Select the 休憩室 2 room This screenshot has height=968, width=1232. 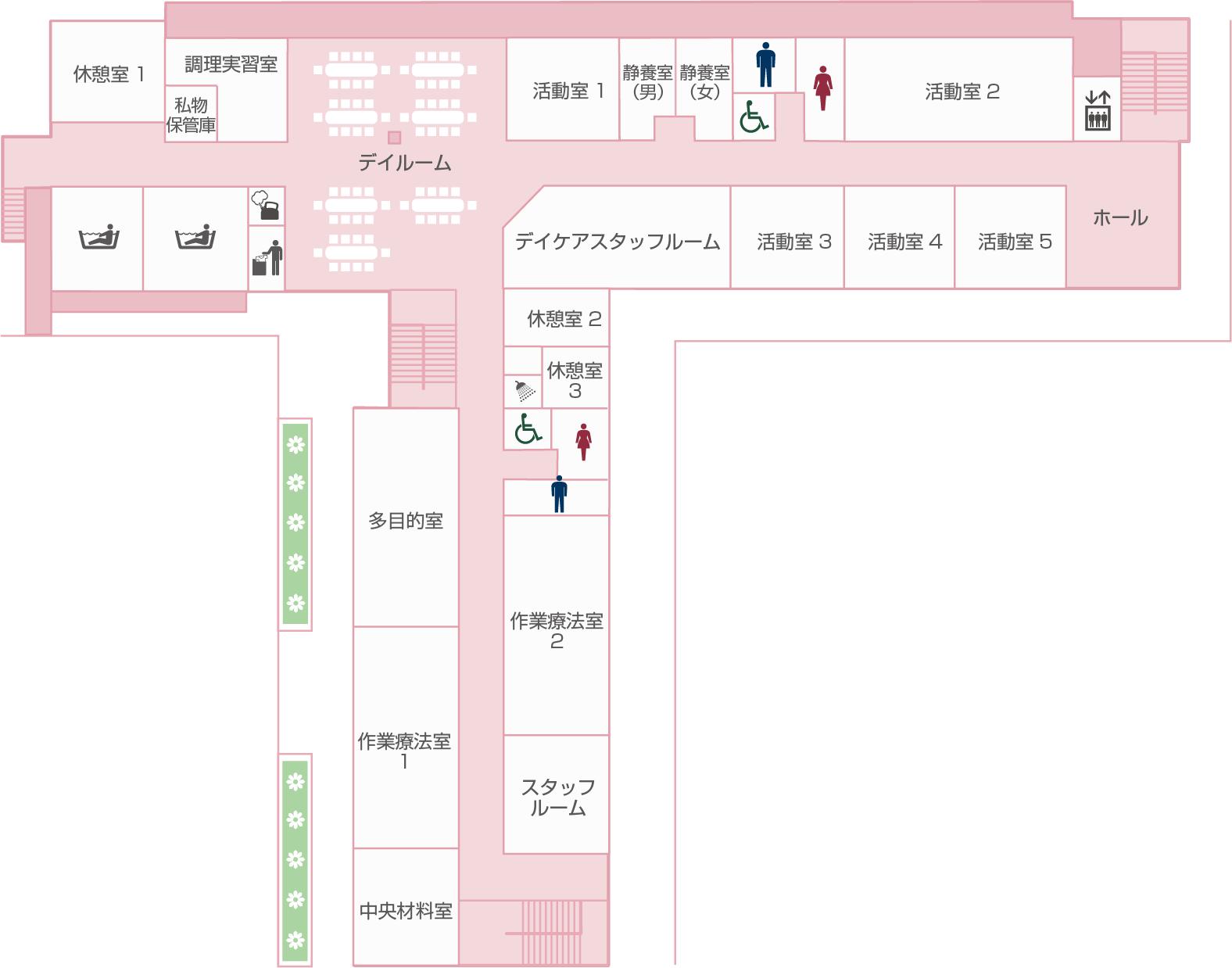click(x=557, y=317)
